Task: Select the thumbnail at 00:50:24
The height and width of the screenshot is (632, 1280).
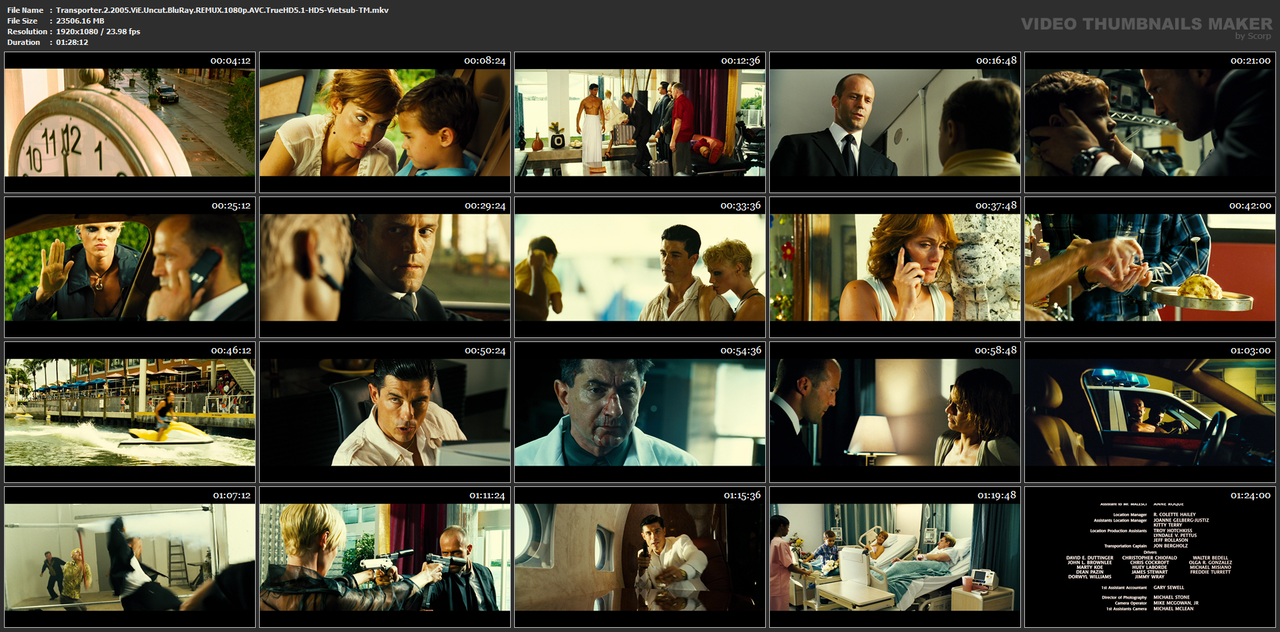Action: 385,412
